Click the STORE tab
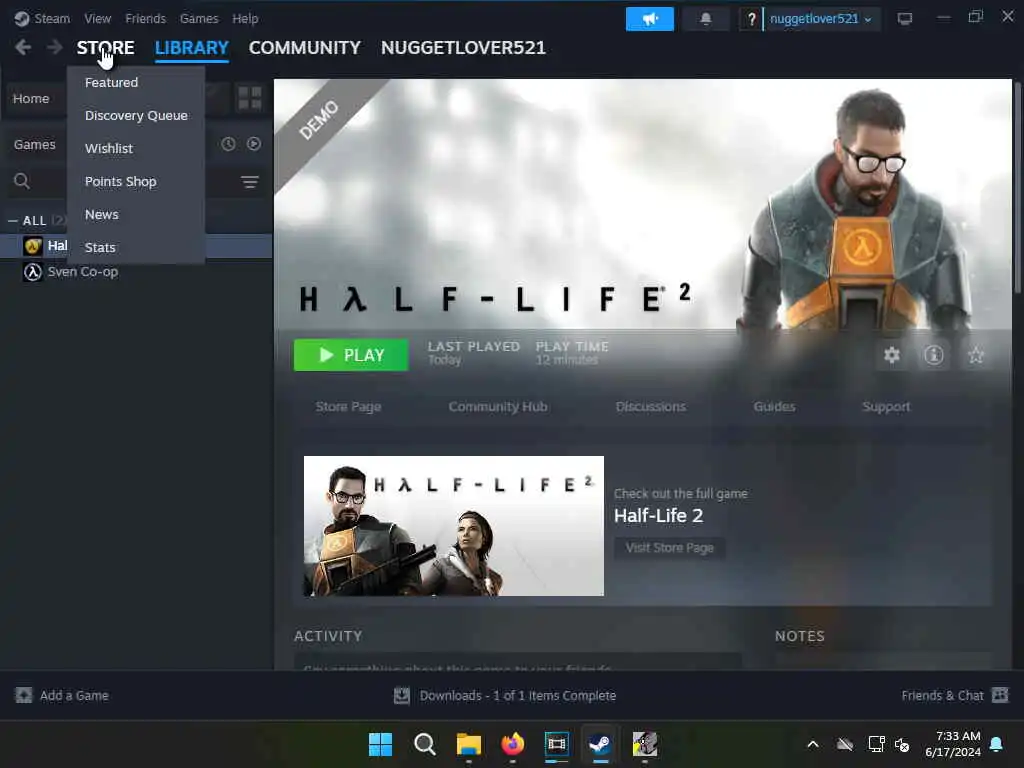The height and width of the screenshot is (768, 1024). coord(105,48)
